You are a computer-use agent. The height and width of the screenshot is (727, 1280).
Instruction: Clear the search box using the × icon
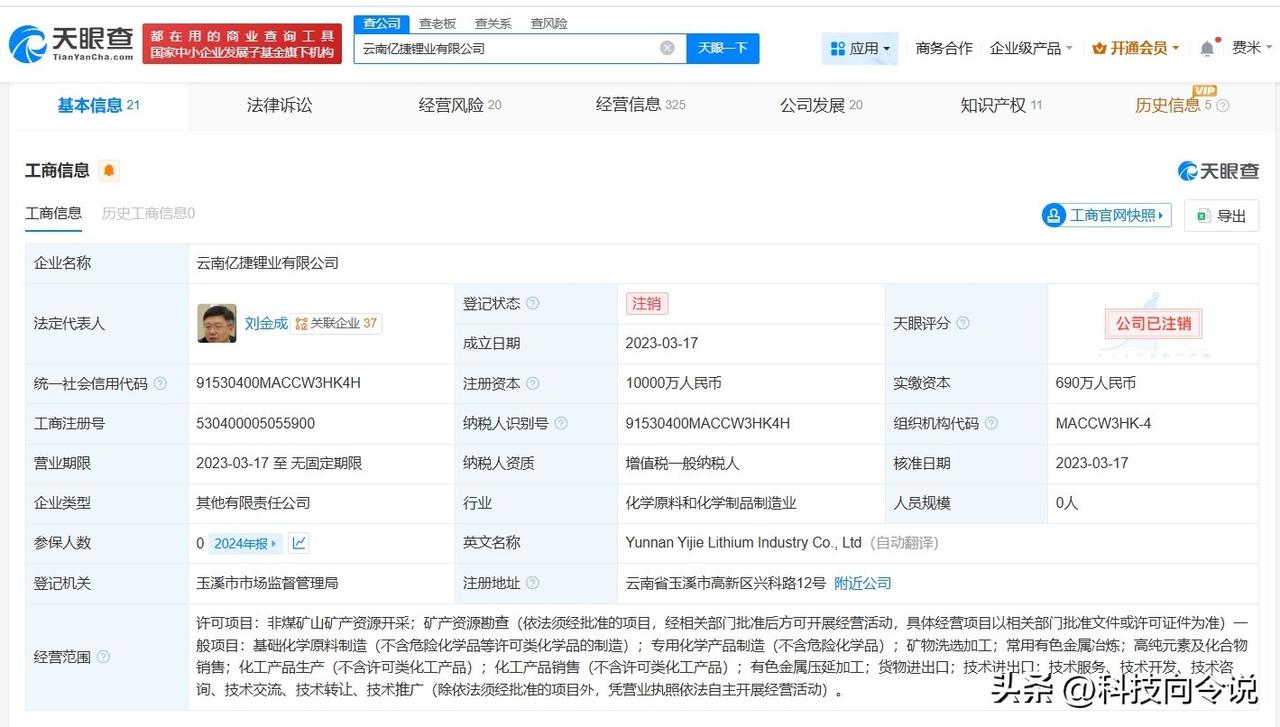pyautogui.click(x=665, y=47)
